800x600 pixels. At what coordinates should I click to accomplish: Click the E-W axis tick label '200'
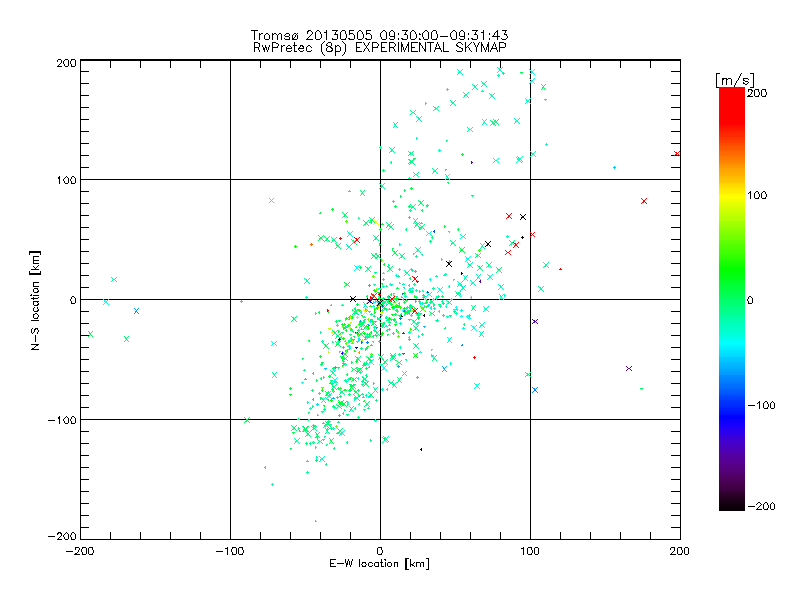680,551
